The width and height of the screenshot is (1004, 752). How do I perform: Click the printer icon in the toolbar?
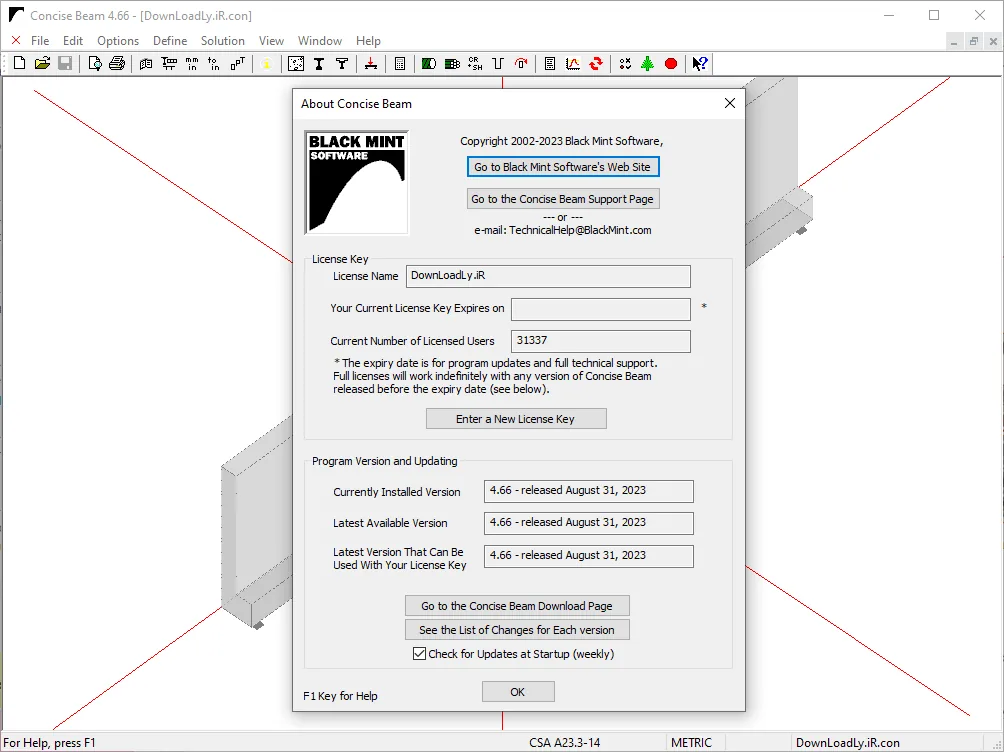click(117, 63)
